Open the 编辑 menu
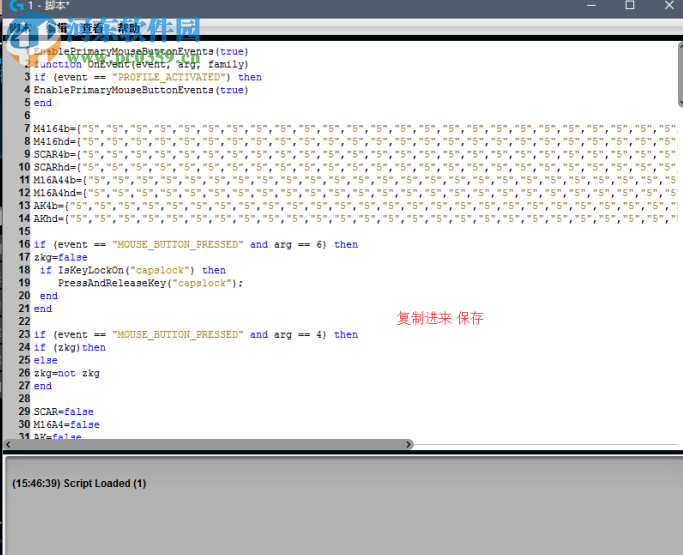The width and height of the screenshot is (683, 555). [57, 28]
